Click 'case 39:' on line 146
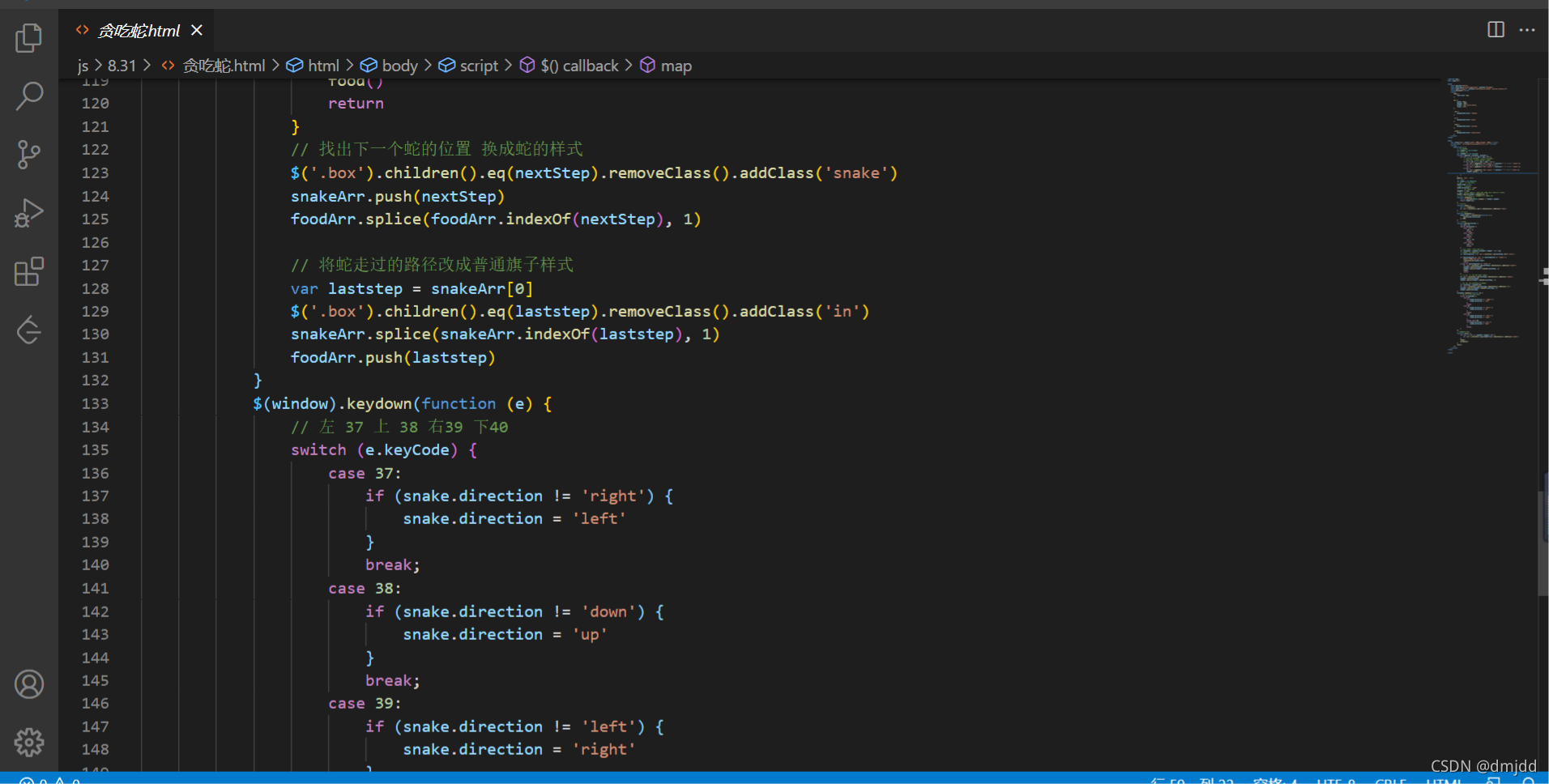 pyautogui.click(x=365, y=703)
